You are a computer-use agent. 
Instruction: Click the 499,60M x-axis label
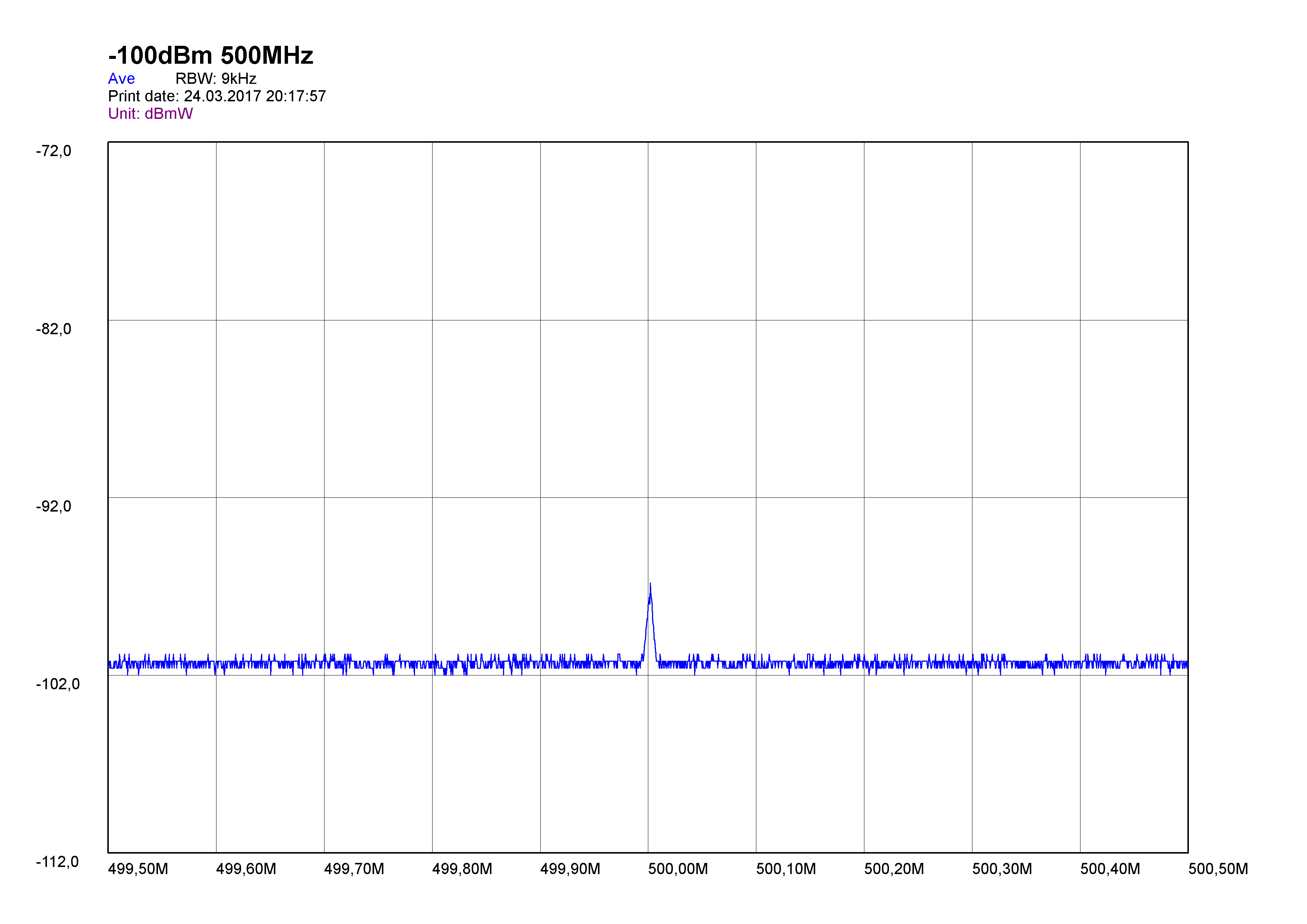246,869
